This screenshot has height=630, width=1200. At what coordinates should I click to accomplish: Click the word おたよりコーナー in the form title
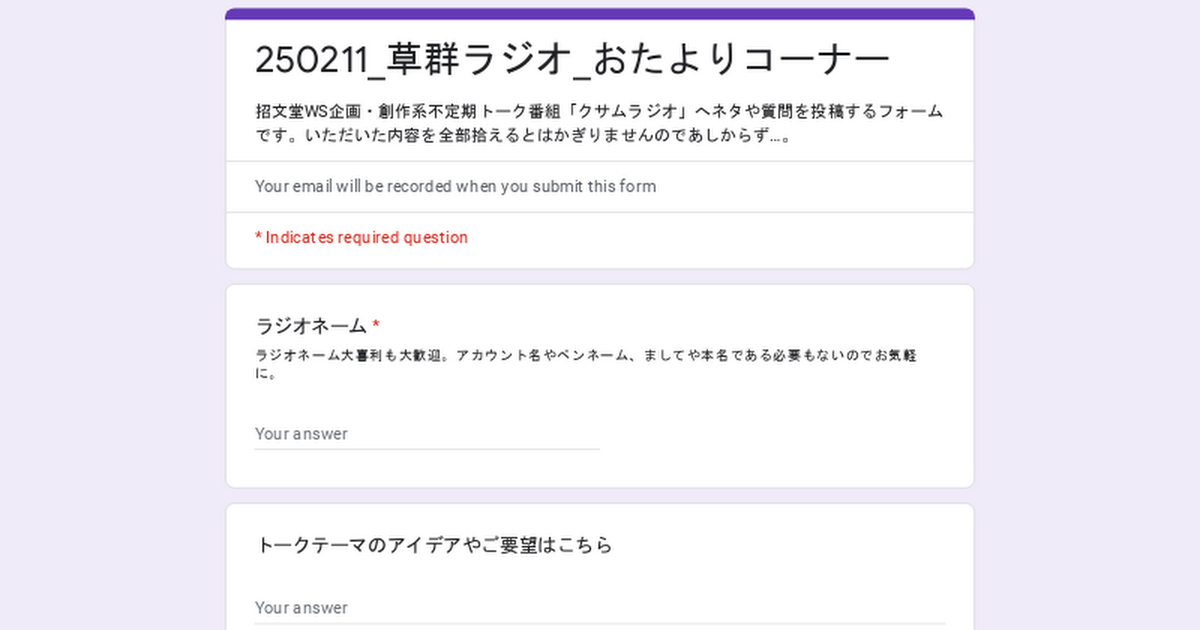click(741, 60)
